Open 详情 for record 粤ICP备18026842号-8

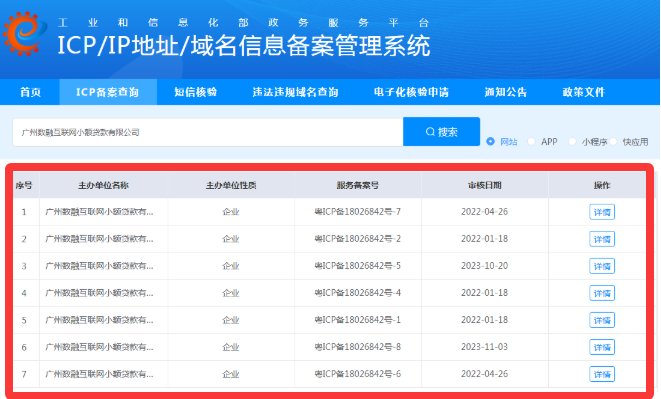point(602,347)
